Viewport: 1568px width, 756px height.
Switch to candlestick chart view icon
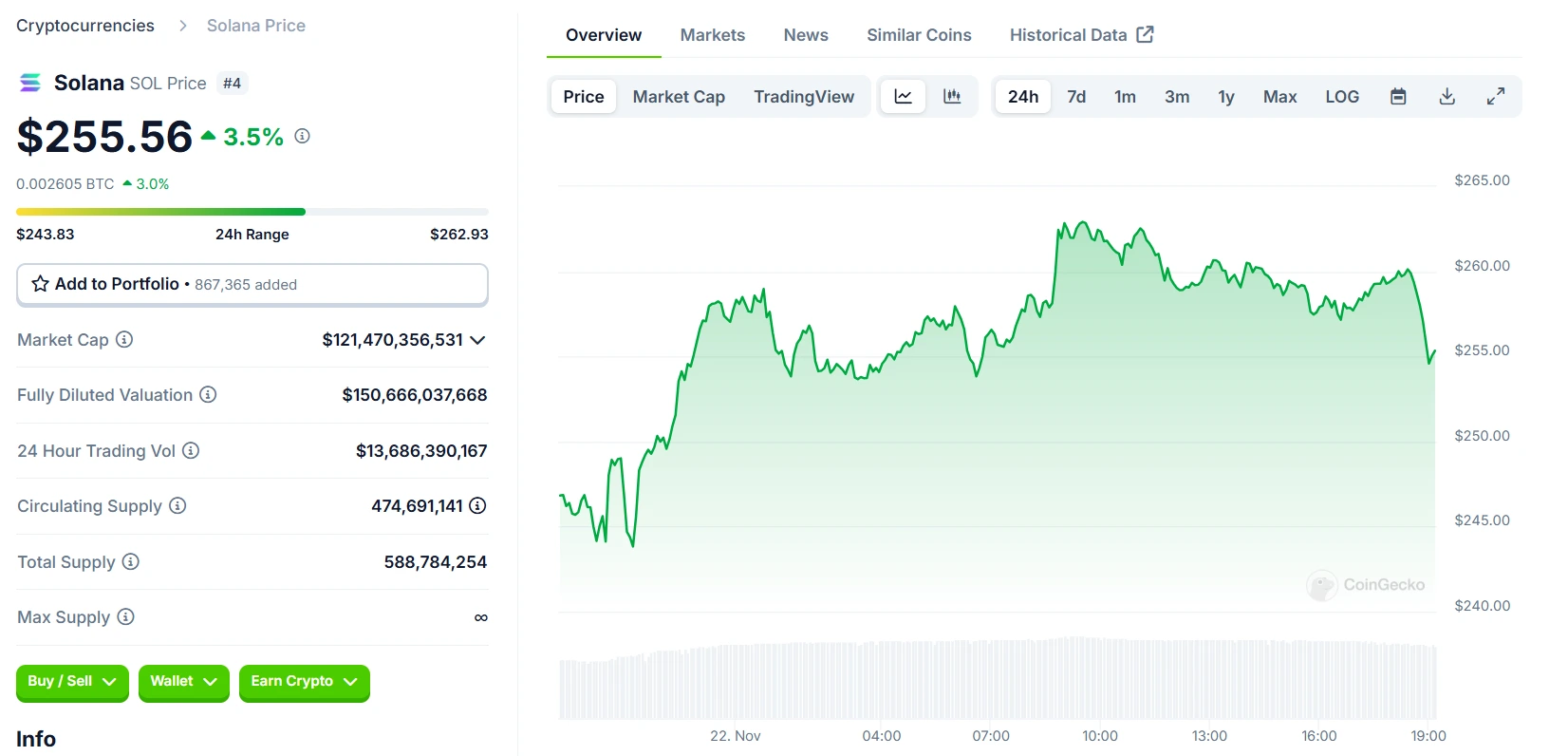coord(952,96)
